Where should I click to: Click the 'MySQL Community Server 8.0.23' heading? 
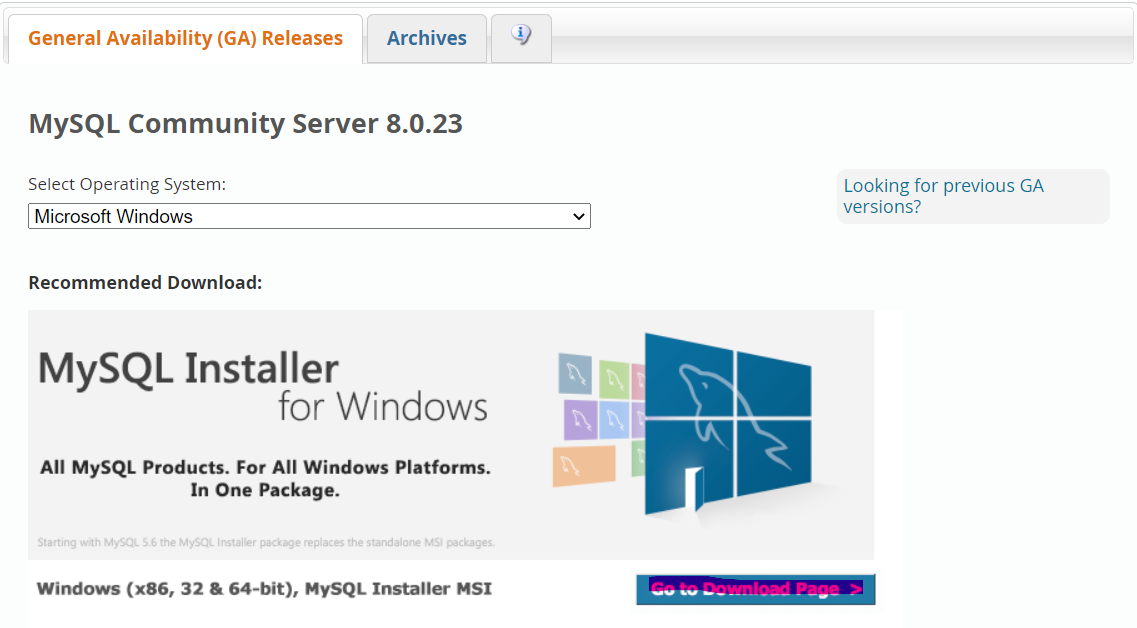[245, 124]
